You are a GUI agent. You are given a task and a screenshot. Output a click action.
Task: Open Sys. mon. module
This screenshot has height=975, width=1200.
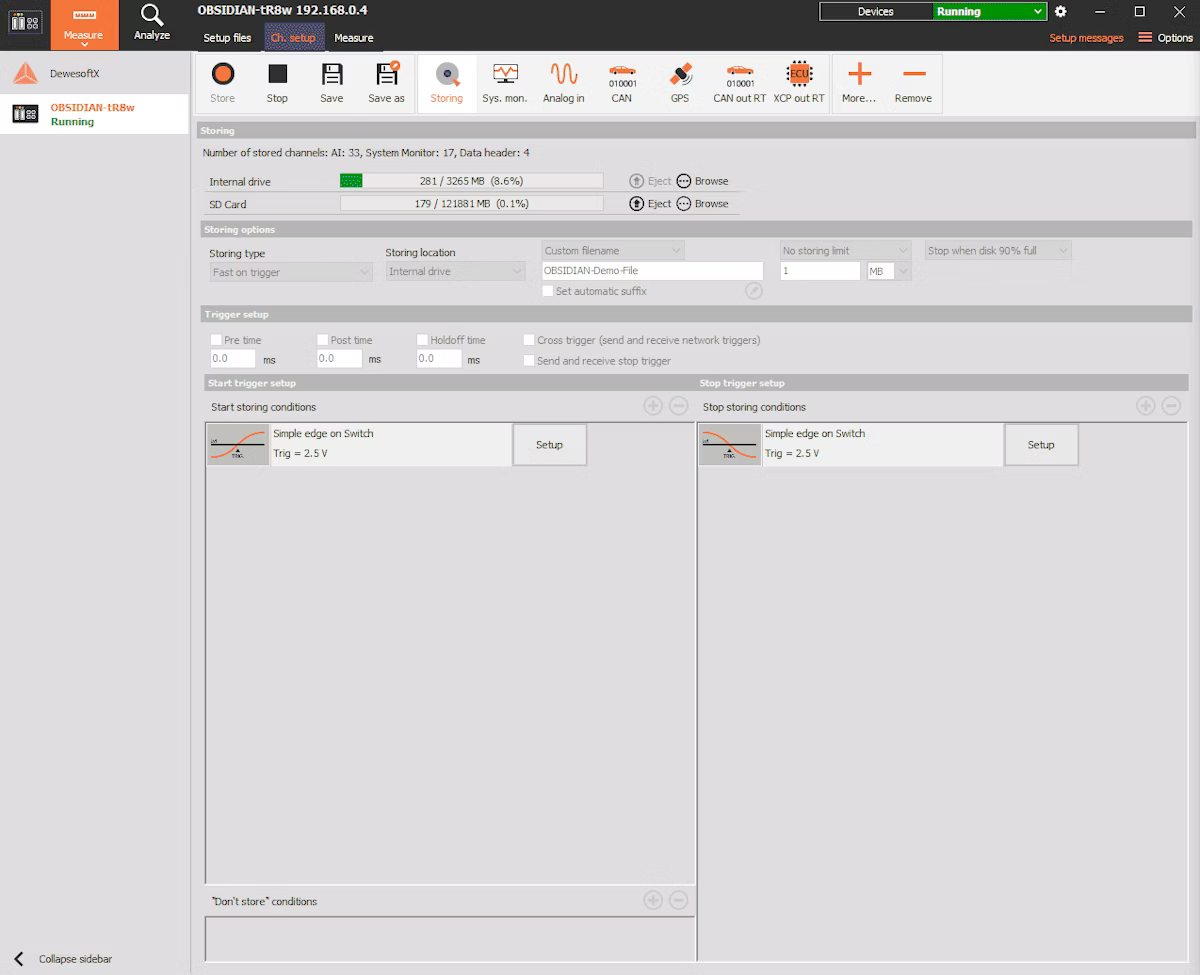(x=505, y=83)
